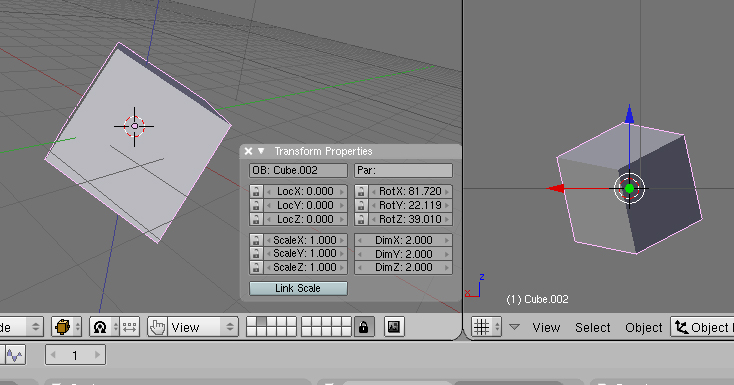Click the render this window image icon
Screen dimensions: 734x385
pos(394,326)
